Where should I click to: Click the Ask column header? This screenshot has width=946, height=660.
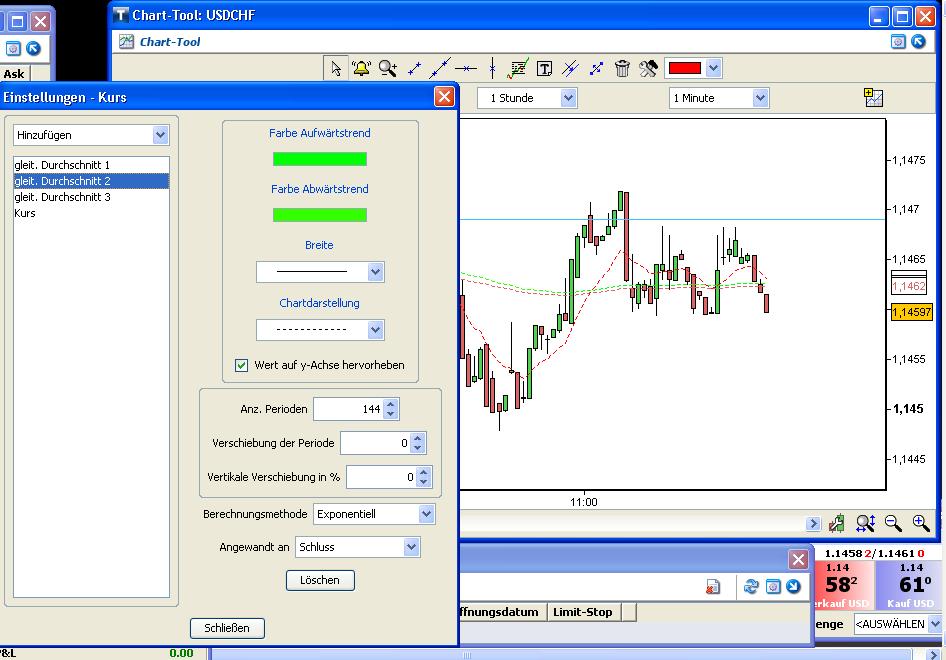[x=15, y=74]
